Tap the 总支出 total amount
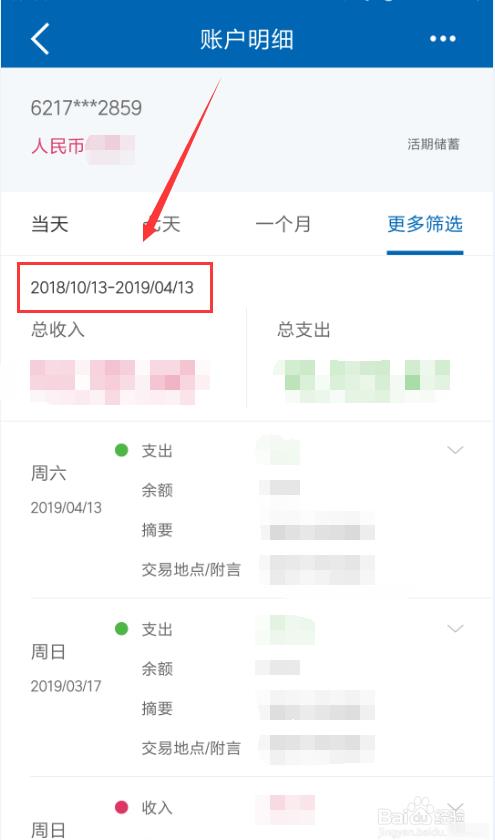This screenshot has width=495, height=840. tap(362, 381)
